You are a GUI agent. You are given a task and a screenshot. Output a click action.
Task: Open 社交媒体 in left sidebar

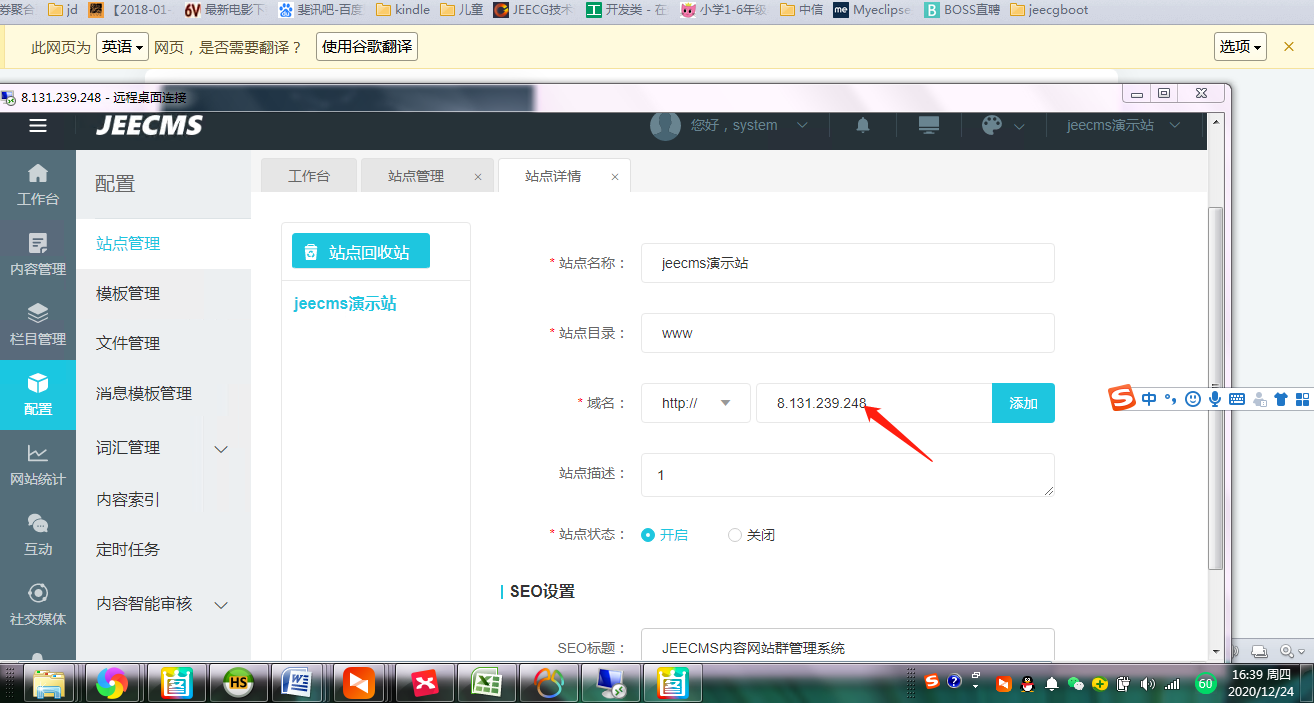tap(38, 605)
